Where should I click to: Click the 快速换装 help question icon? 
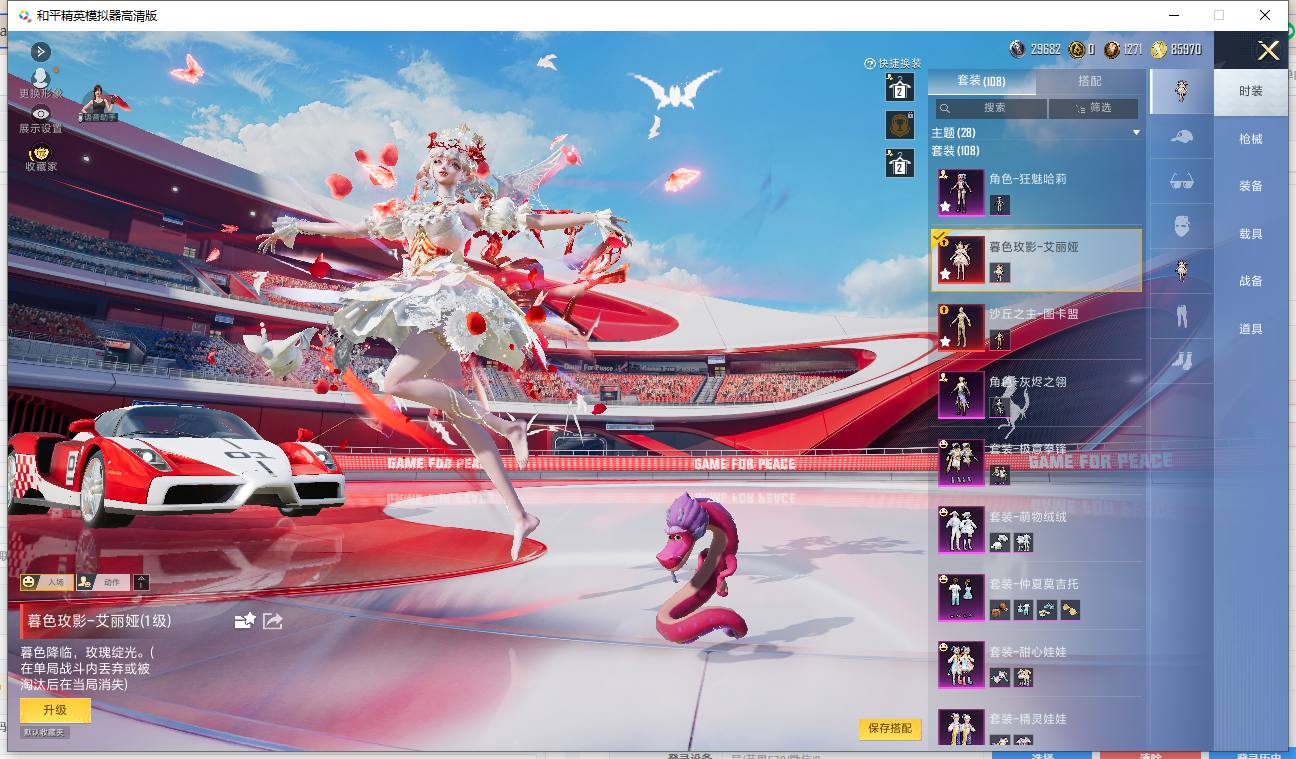click(870, 63)
